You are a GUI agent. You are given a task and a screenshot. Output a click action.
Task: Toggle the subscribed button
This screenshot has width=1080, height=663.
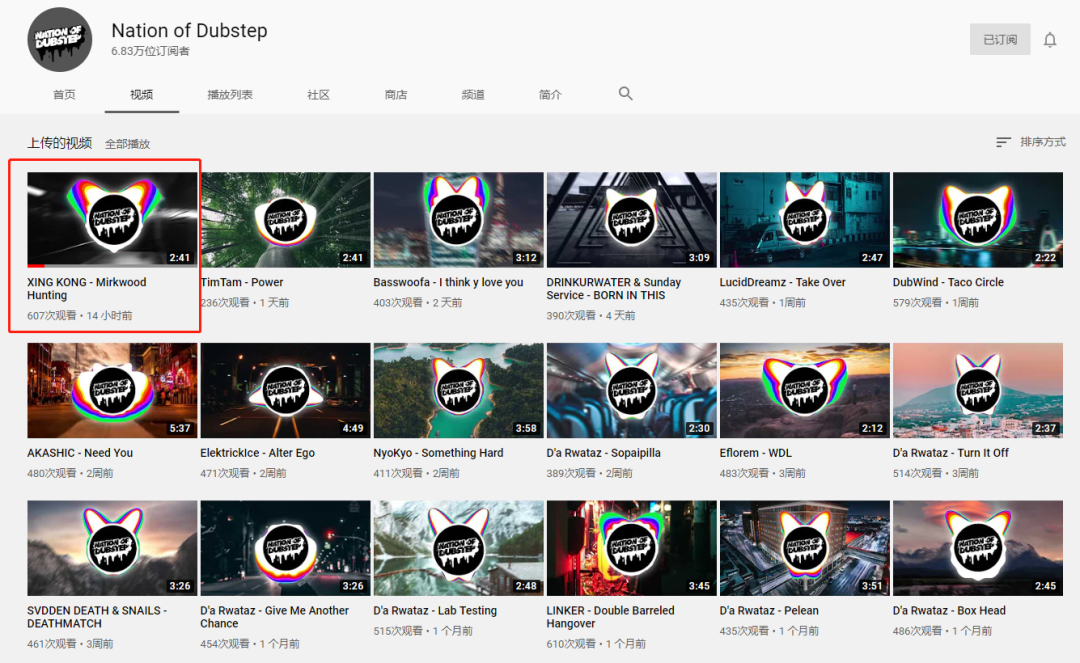pos(999,39)
